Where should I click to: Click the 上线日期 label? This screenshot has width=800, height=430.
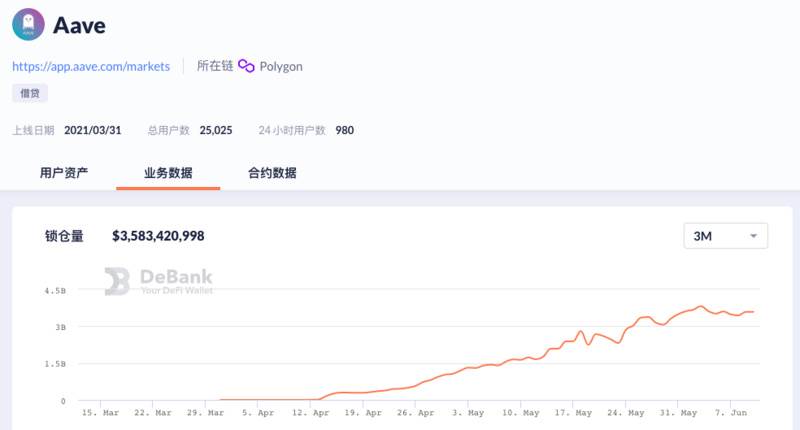coord(33,131)
